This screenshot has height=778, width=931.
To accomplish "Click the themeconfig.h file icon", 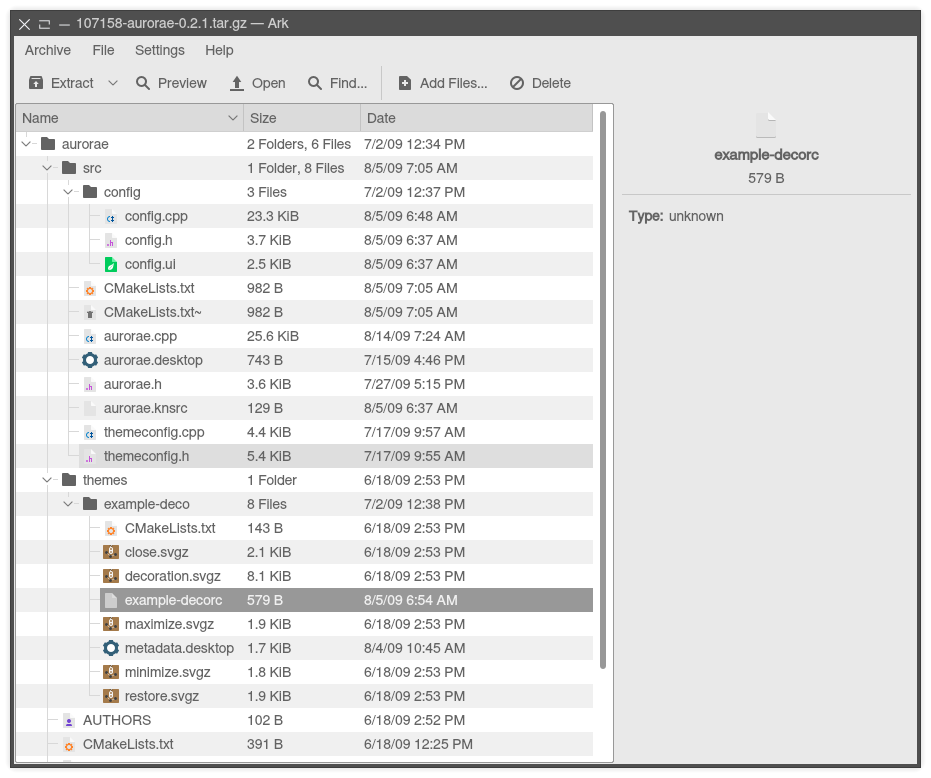I will [90, 456].
